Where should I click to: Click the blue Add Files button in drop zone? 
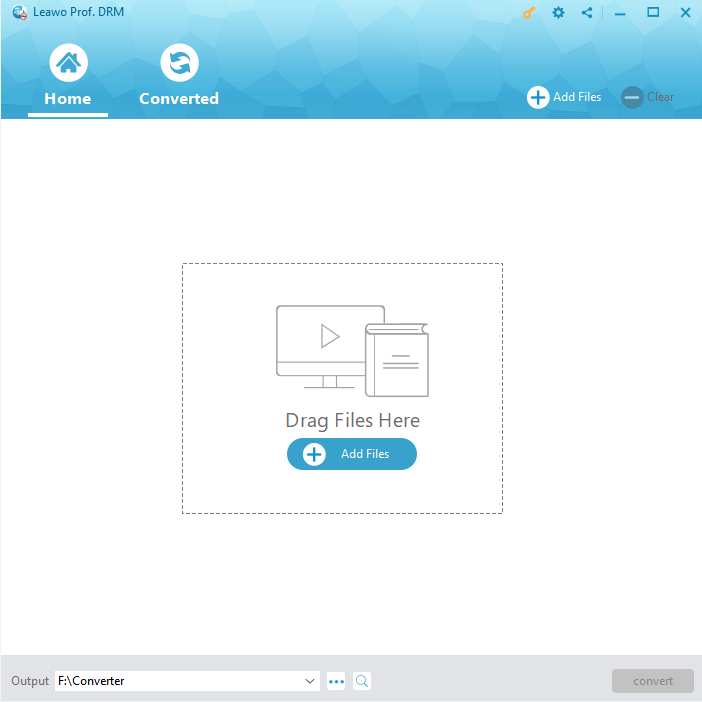coord(352,454)
